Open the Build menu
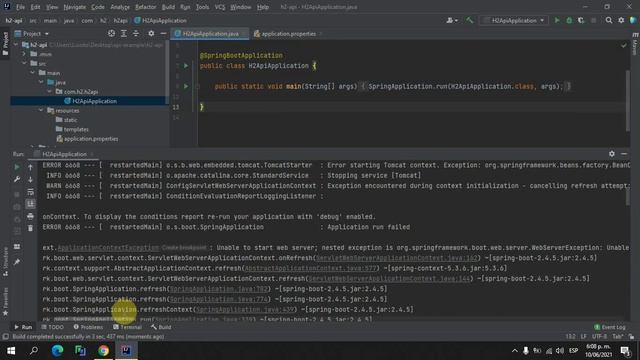 pos(168,7)
